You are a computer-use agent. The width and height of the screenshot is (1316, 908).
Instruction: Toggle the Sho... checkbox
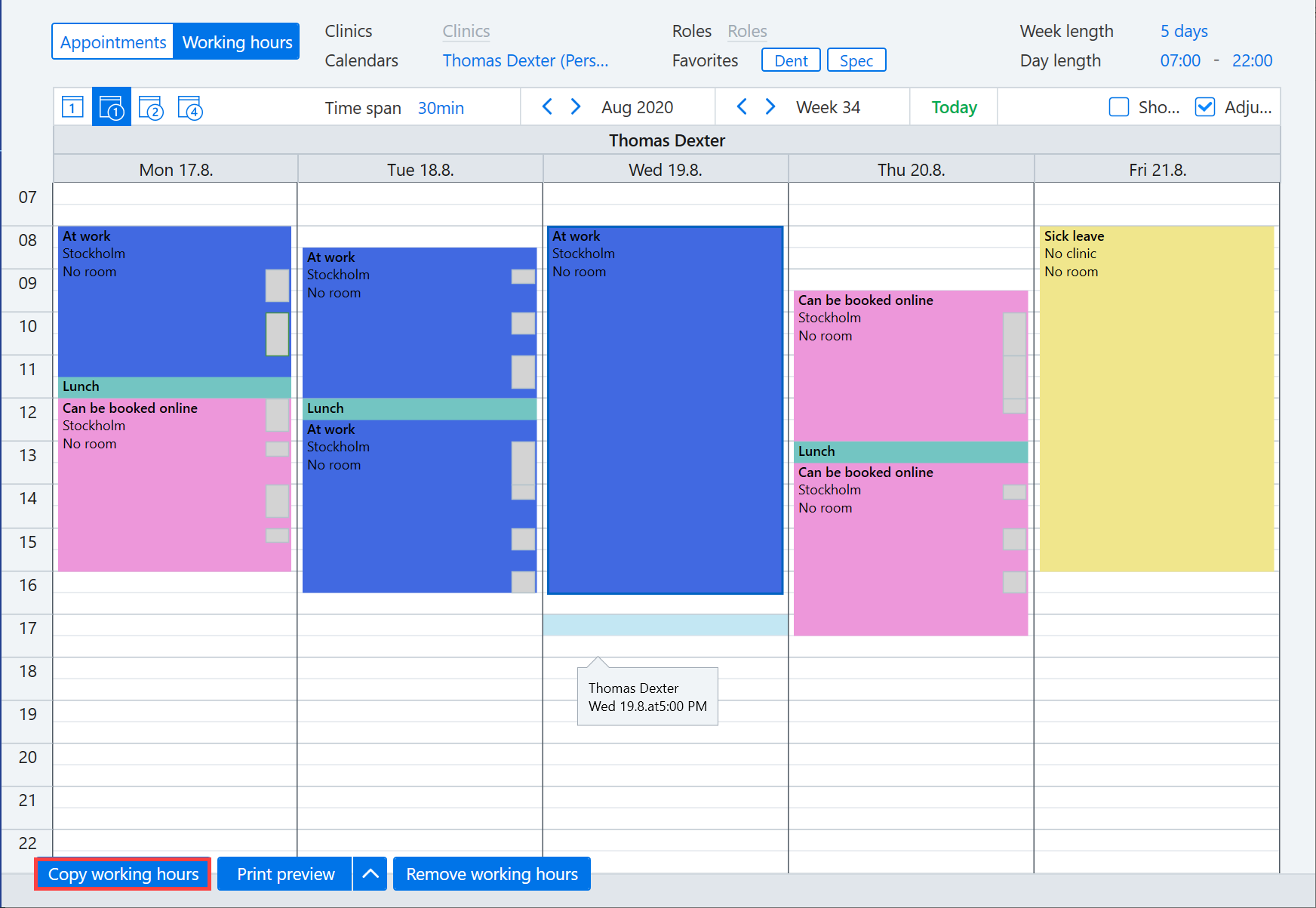click(1119, 107)
